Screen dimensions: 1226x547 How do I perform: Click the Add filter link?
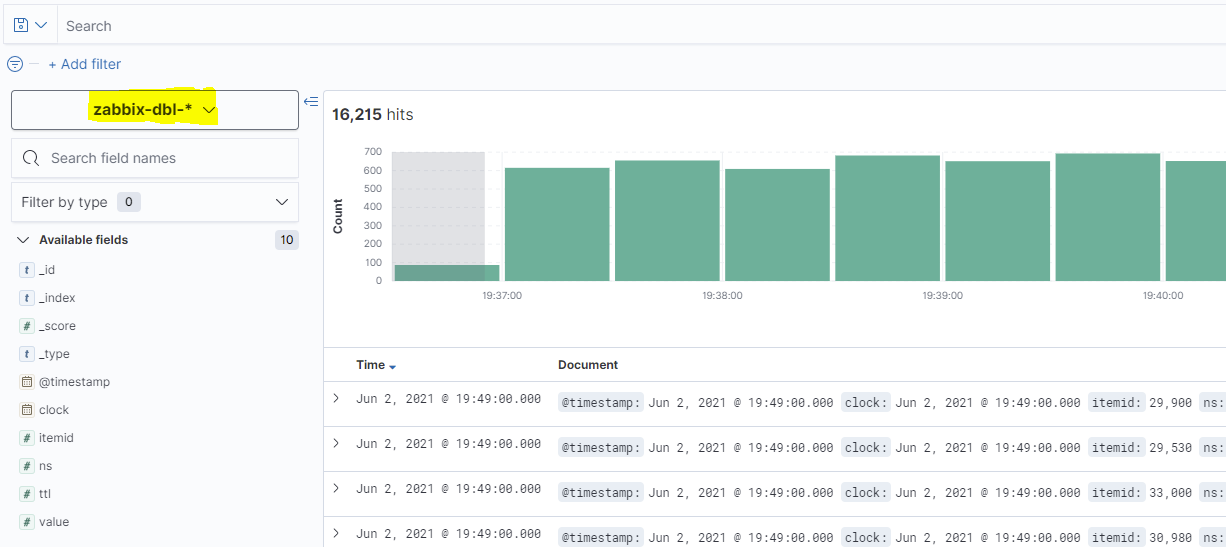coord(85,64)
